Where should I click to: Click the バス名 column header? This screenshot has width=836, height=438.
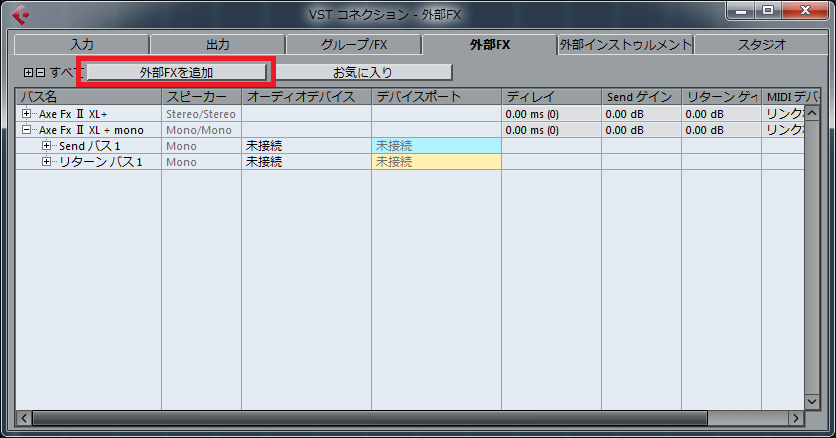click(x=89, y=97)
